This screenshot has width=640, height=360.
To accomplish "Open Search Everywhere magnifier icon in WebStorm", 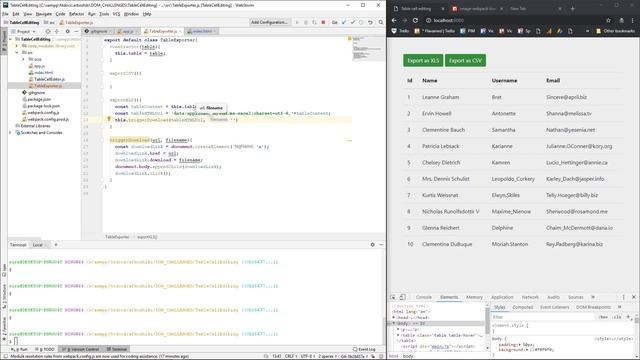I will (381, 22).
